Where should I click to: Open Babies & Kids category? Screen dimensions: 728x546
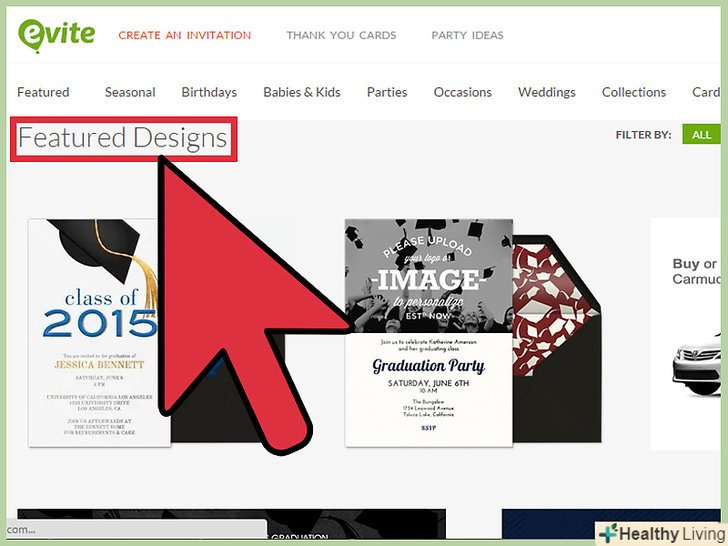pyautogui.click(x=302, y=92)
